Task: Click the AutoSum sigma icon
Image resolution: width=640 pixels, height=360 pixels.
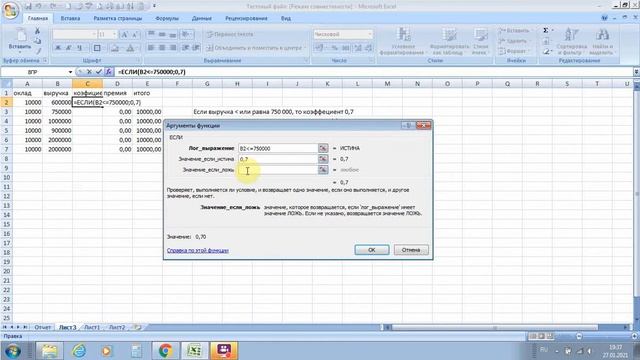Action: (546, 31)
